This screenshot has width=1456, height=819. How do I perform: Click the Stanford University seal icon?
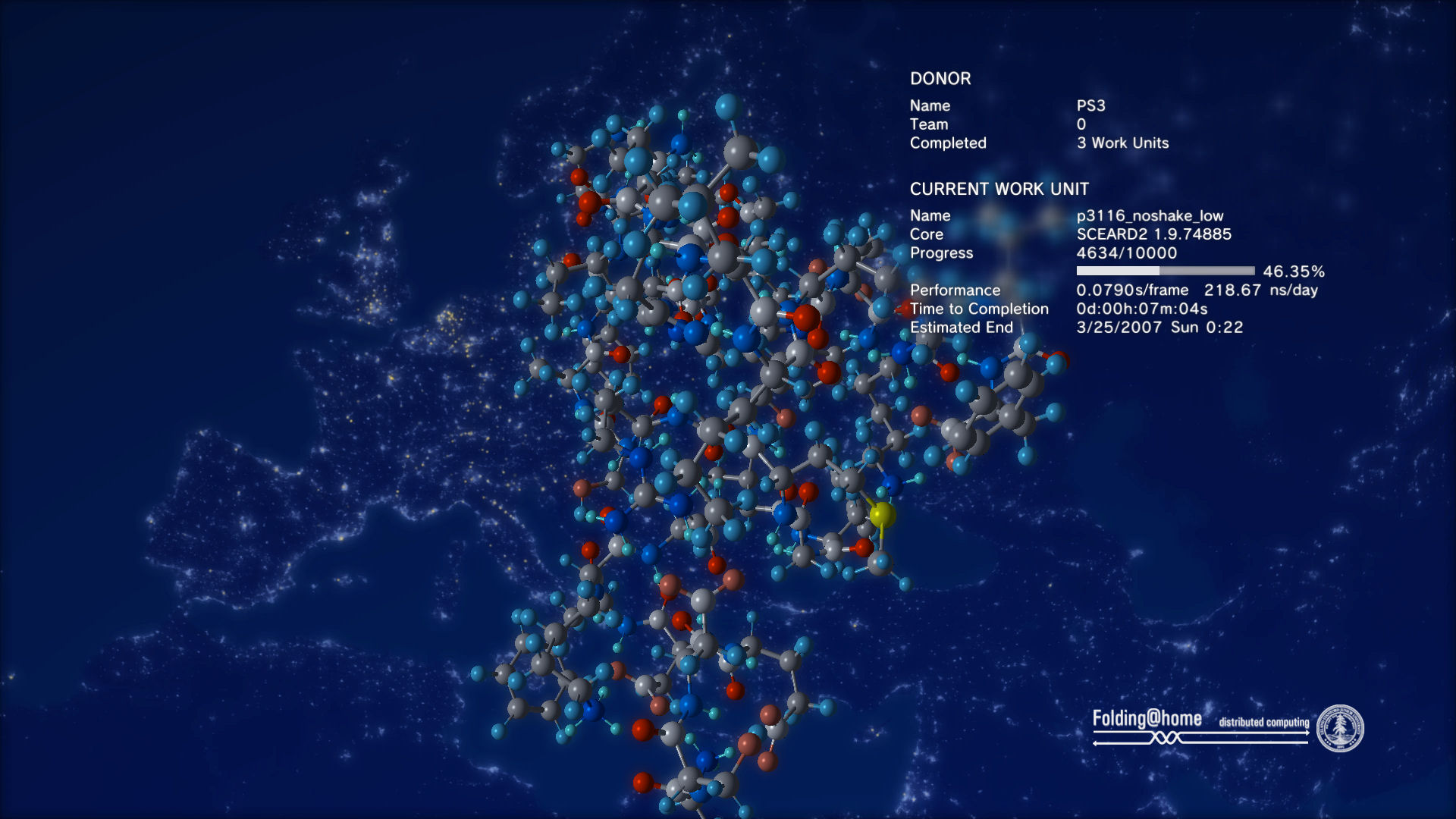coord(1340,729)
